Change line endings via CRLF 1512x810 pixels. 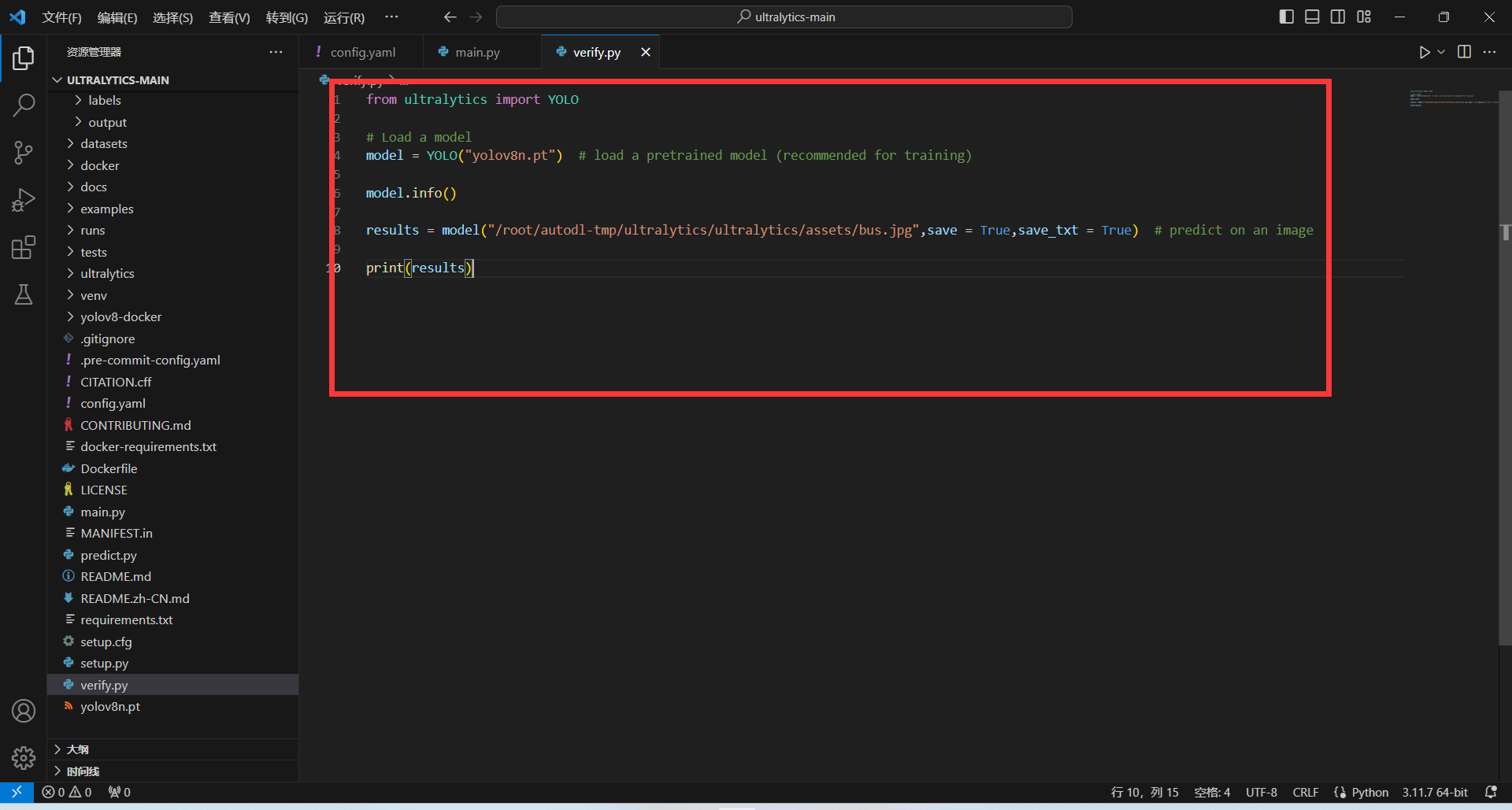[1305, 792]
